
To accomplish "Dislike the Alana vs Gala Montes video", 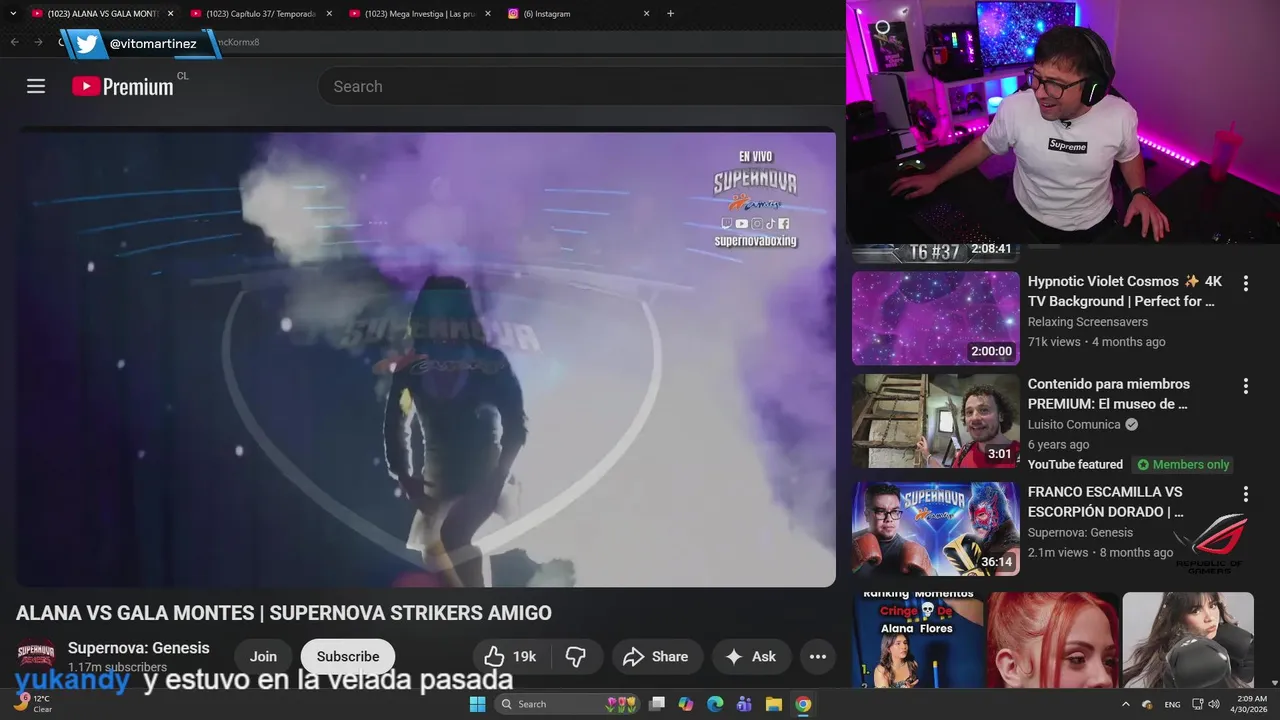I will [x=576, y=657].
